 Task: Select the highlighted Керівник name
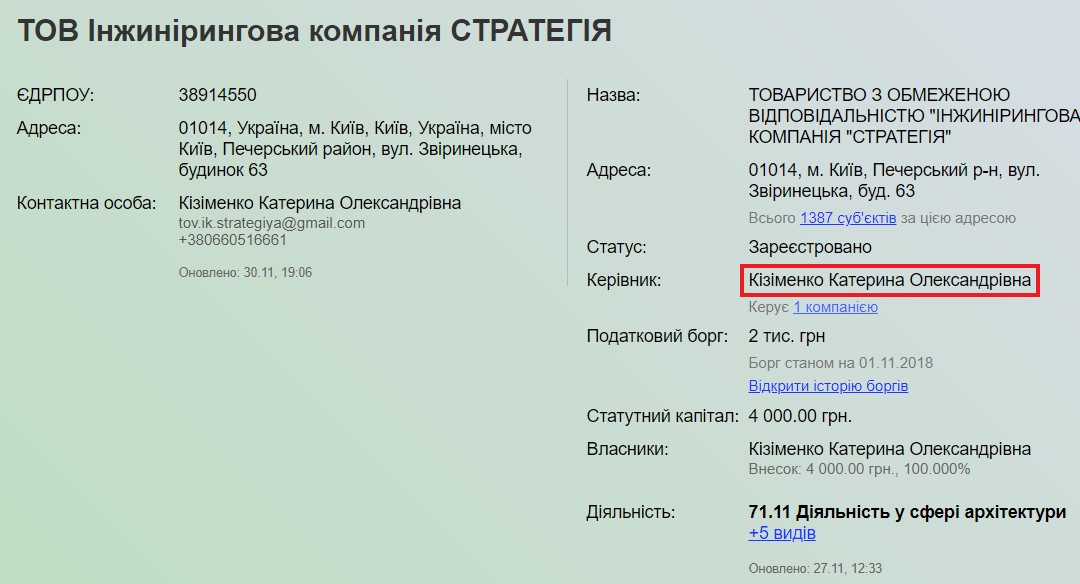point(889,280)
